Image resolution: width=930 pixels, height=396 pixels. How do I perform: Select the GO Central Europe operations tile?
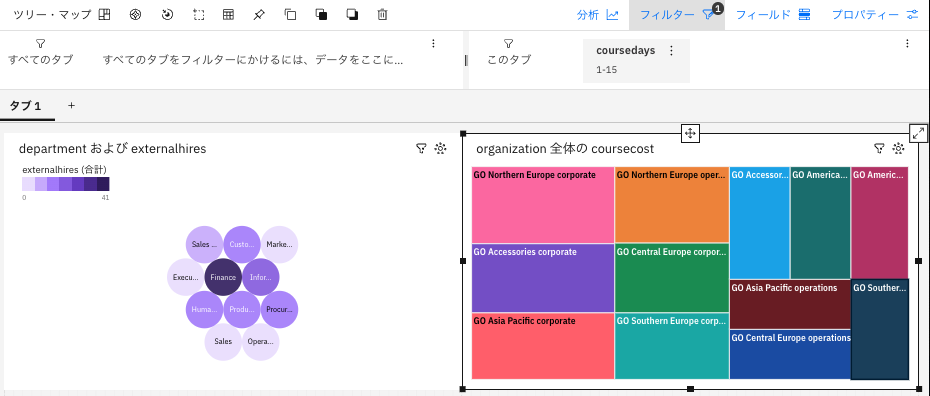790,355
